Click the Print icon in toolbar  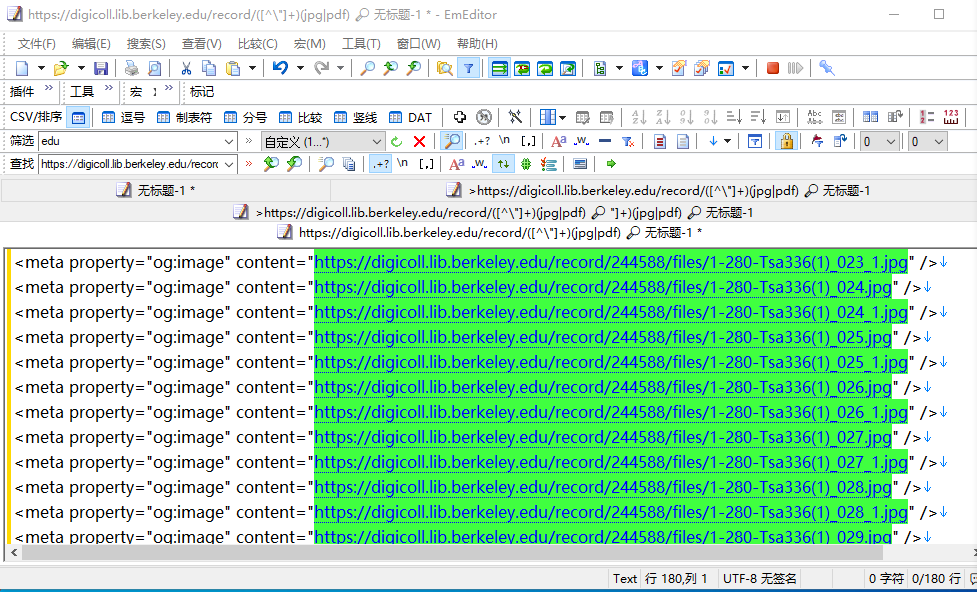pos(131,68)
